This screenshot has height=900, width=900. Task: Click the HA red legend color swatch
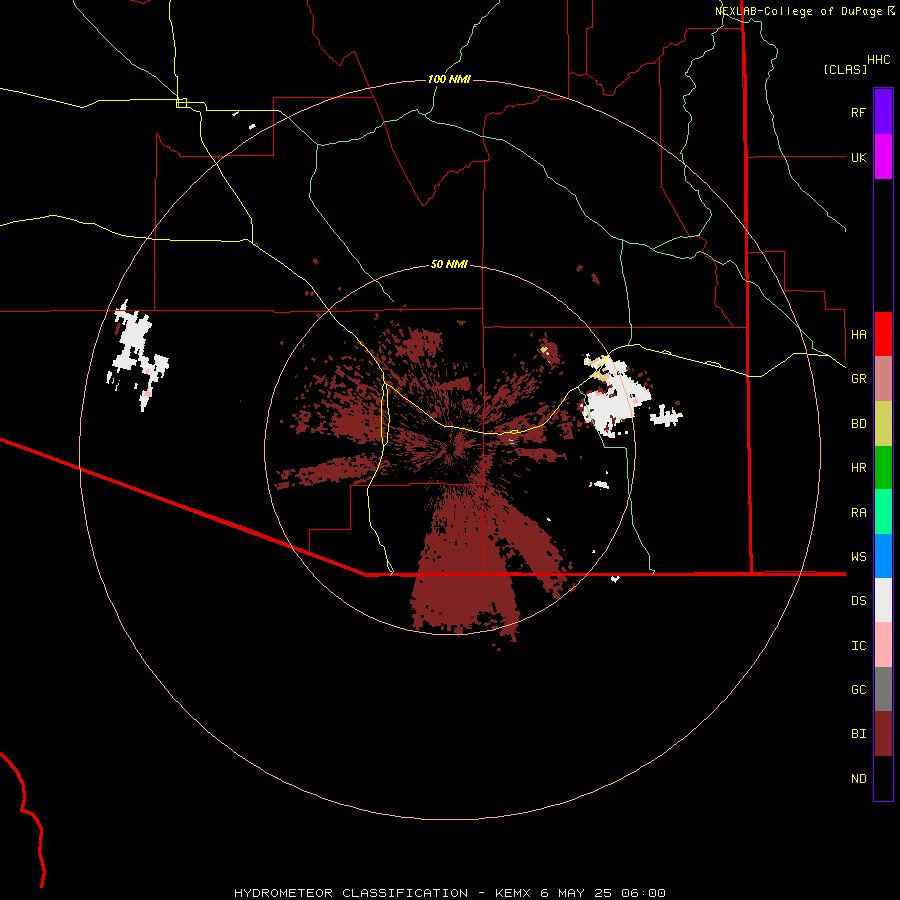click(883, 334)
